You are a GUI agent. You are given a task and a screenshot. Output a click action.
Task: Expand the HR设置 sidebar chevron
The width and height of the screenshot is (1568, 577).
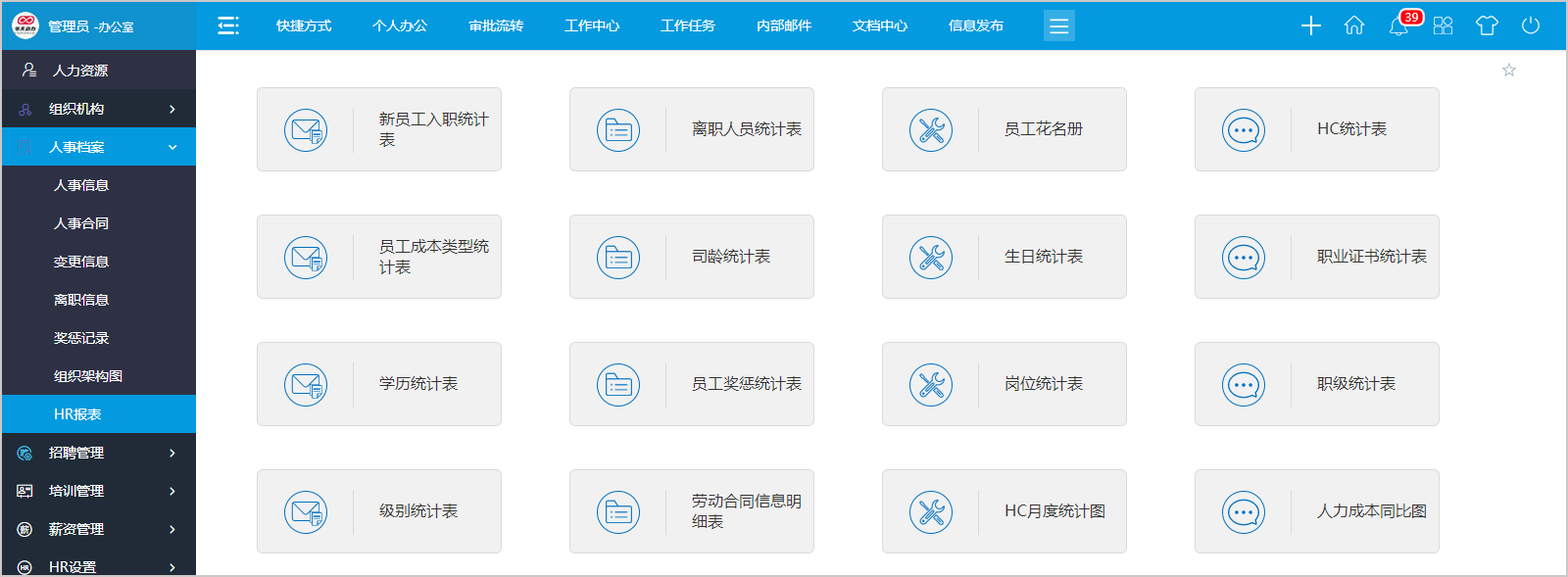tap(172, 567)
